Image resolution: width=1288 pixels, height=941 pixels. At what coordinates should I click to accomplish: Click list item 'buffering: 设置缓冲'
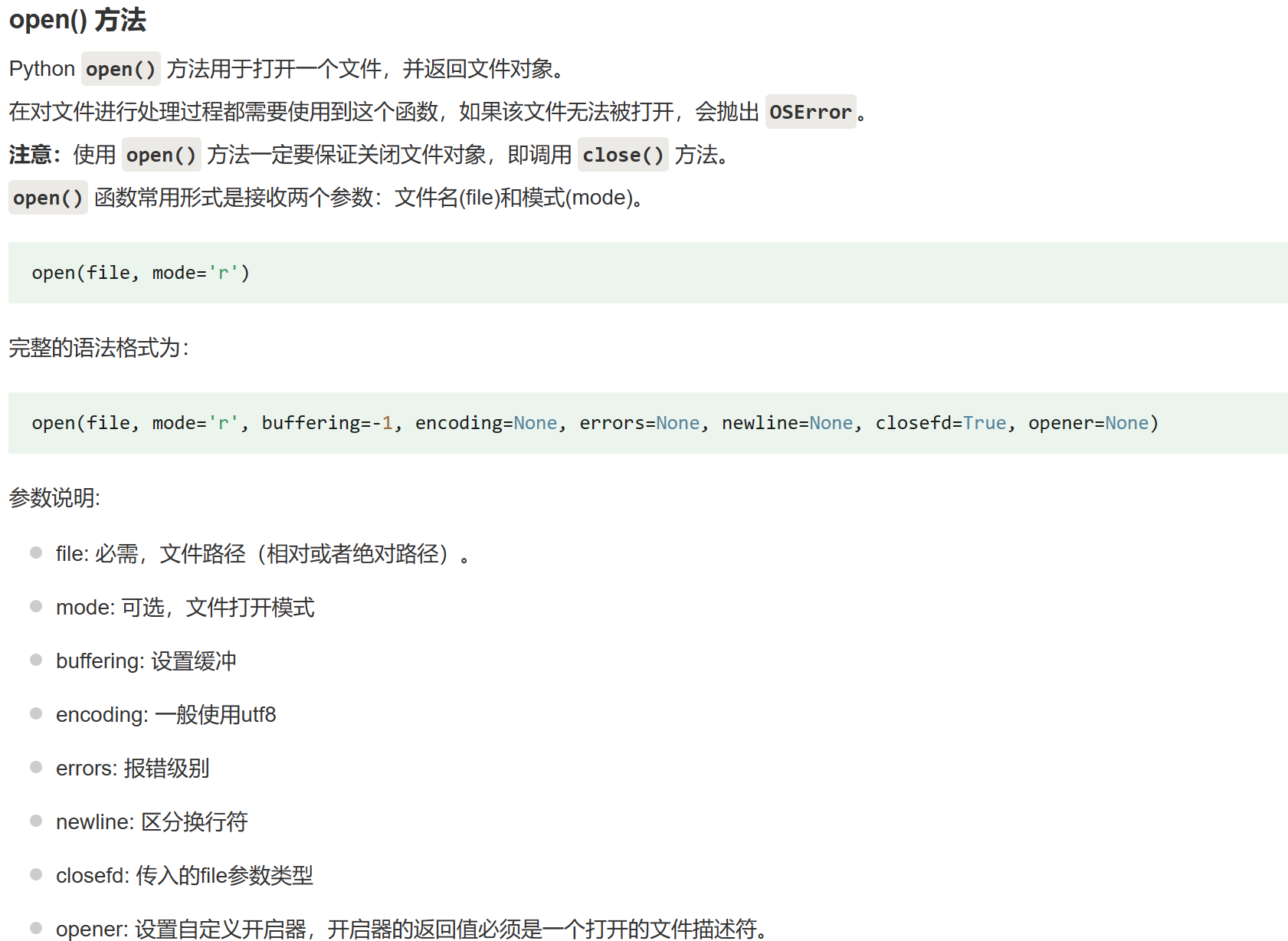[146, 661]
